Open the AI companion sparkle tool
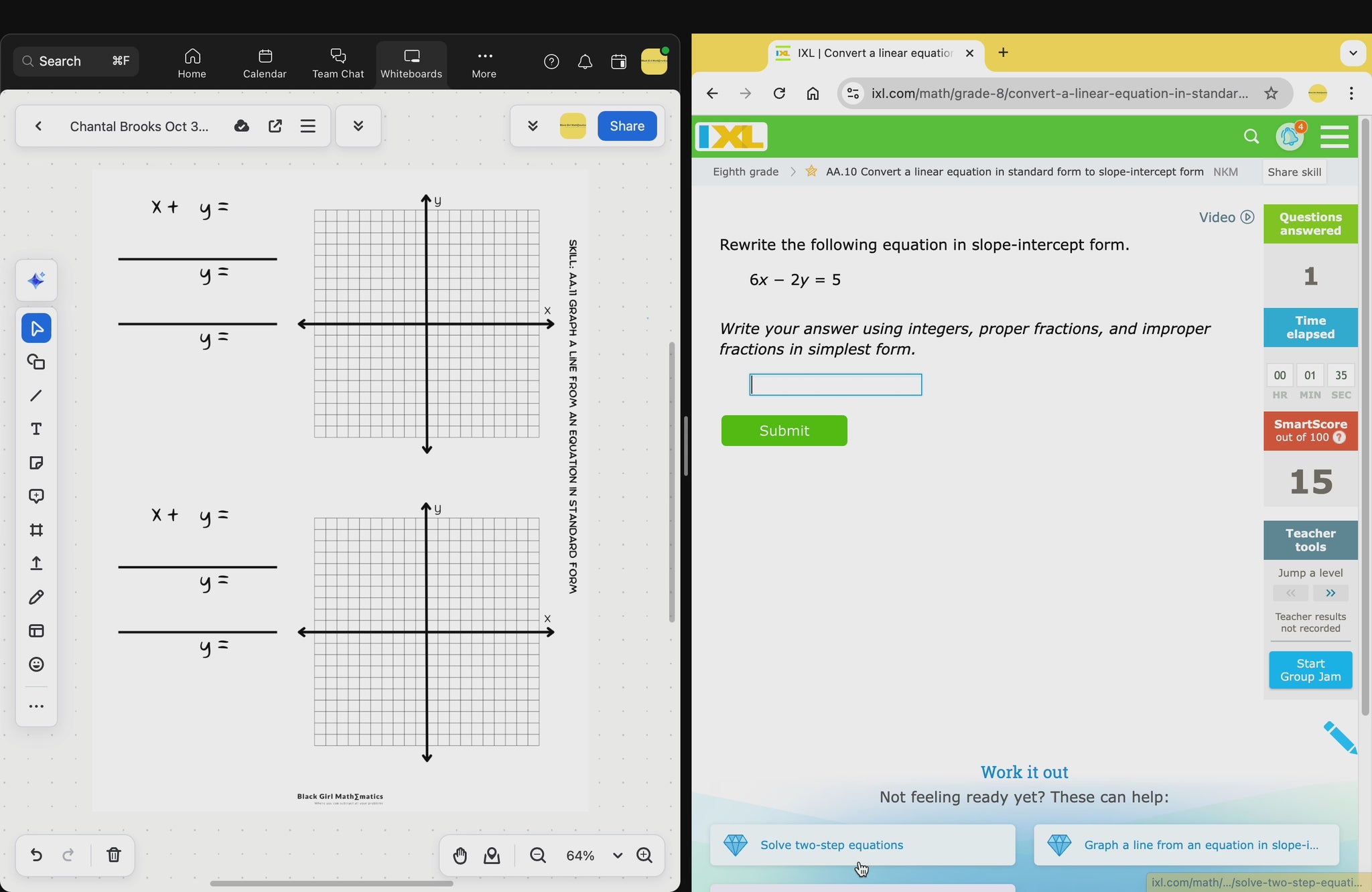This screenshot has width=1372, height=892. click(x=36, y=280)
